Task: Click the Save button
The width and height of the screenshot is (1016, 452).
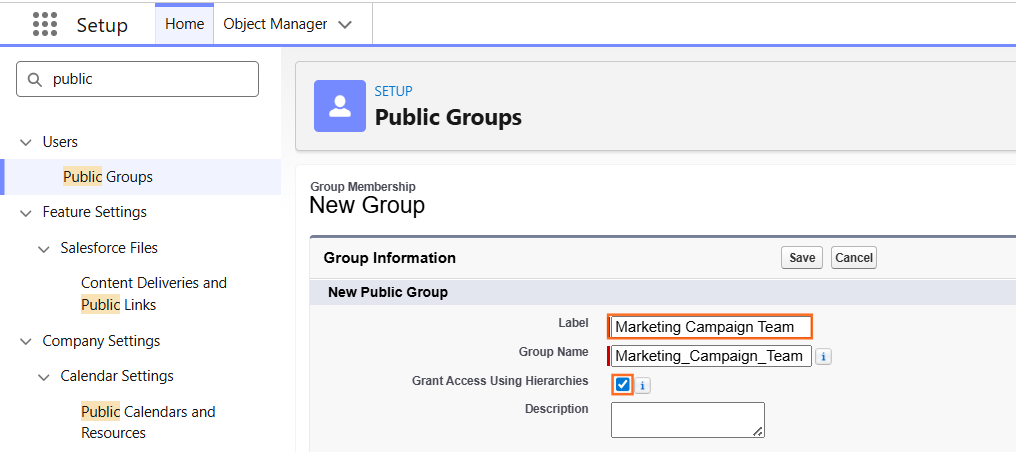Action: point(802,258)
